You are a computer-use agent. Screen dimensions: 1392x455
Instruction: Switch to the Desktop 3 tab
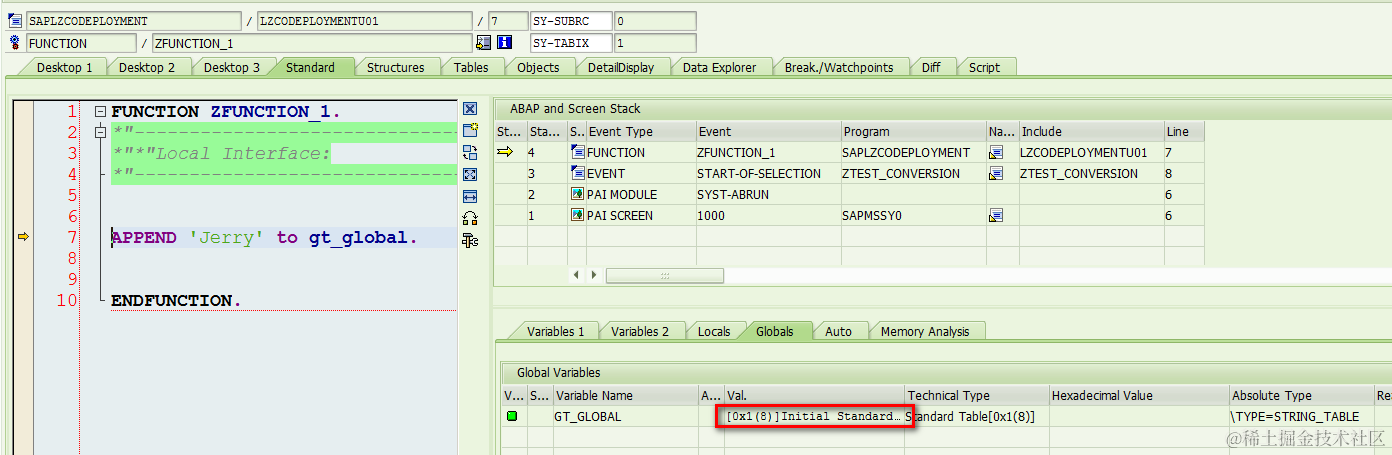[x=231, y=67]
